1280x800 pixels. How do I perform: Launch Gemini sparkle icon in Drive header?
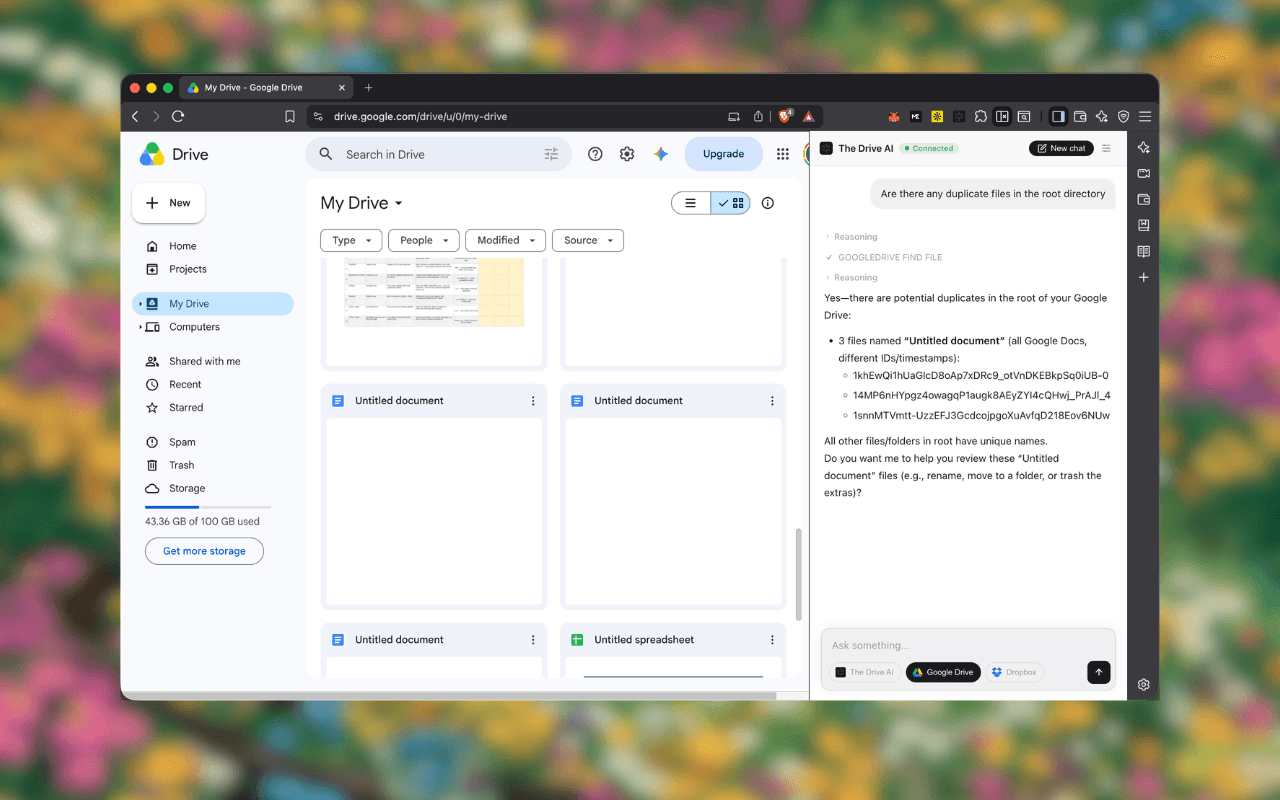[x=660, y=154]
